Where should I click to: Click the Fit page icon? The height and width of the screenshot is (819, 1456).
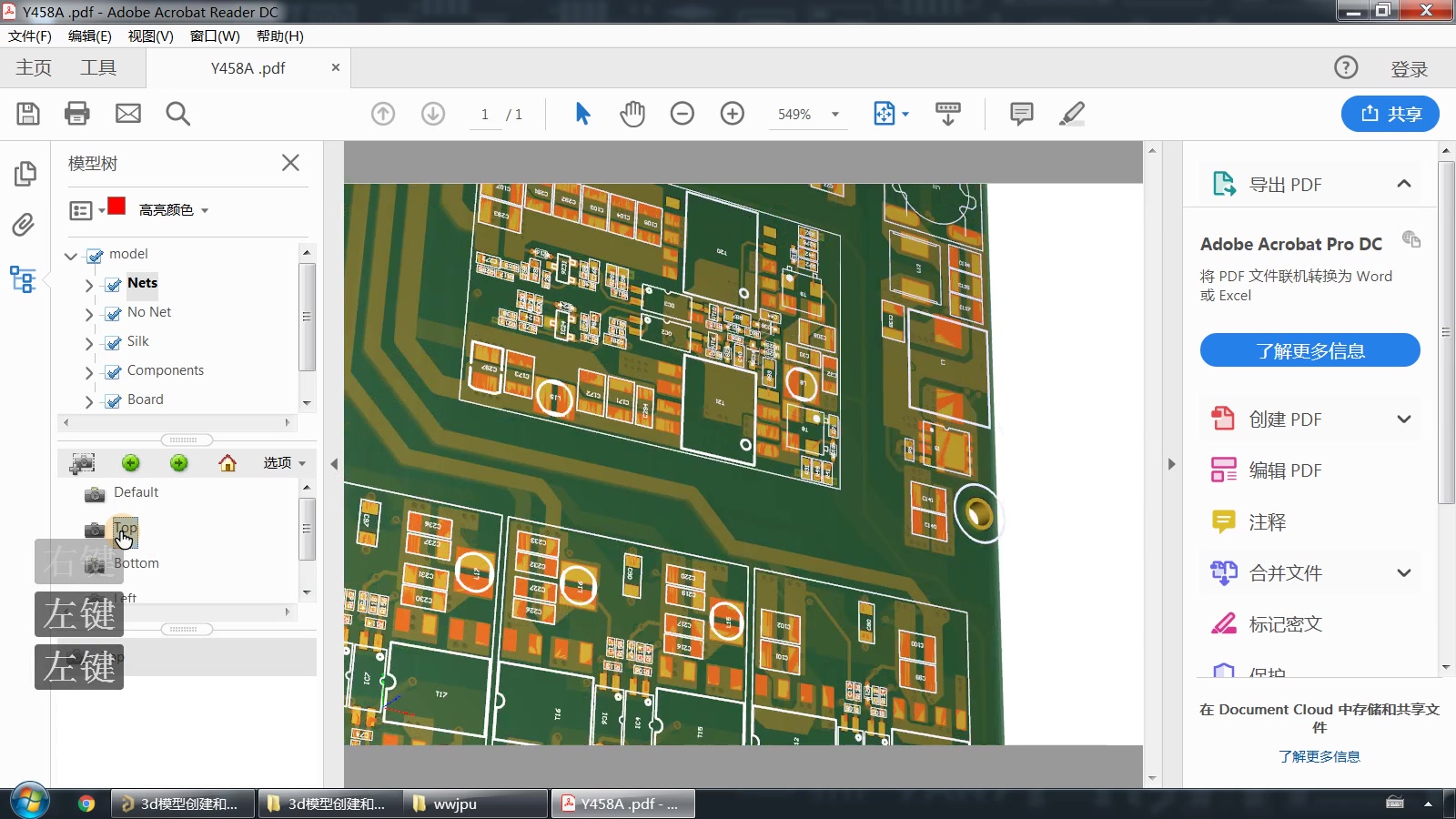885,114
